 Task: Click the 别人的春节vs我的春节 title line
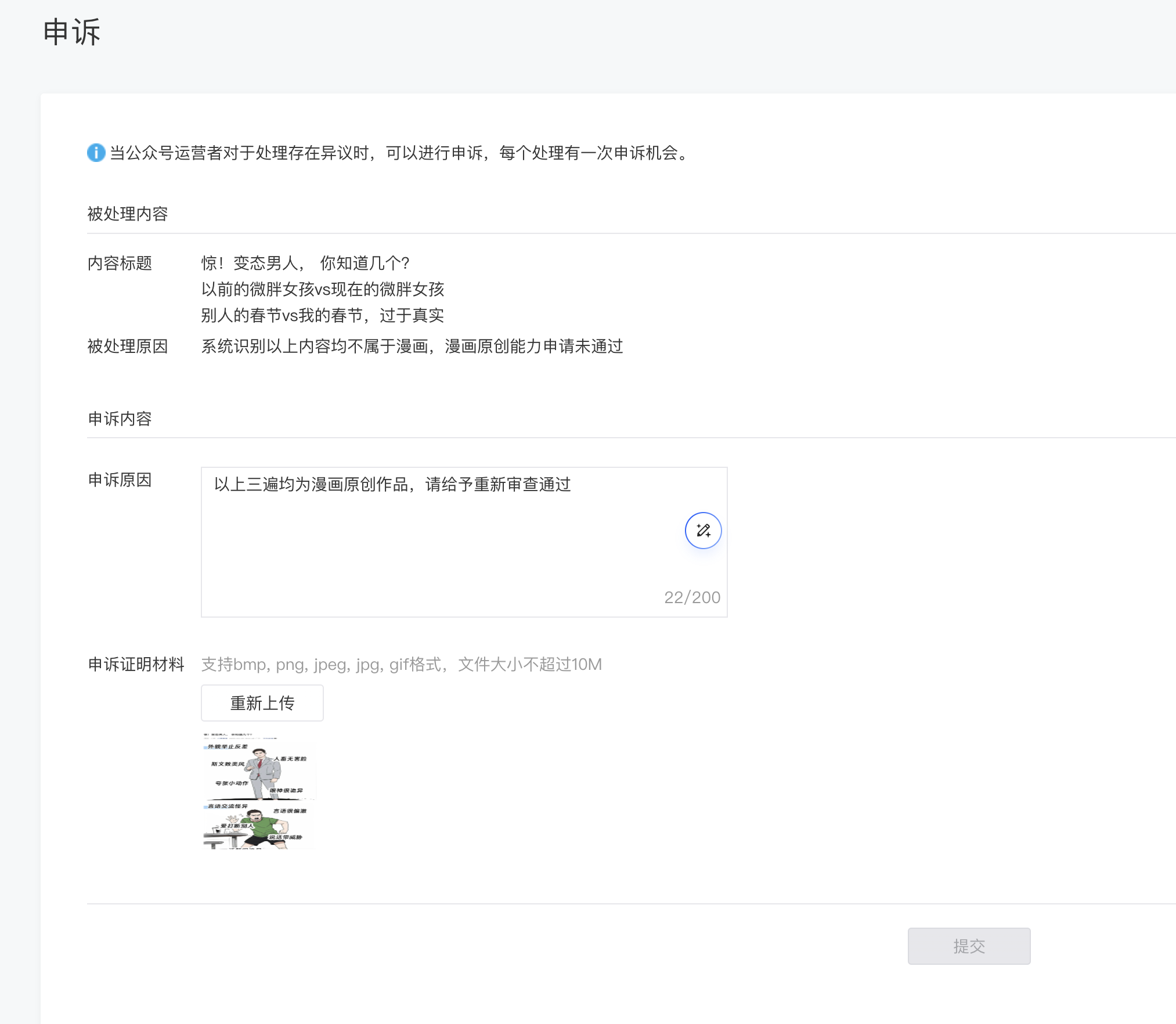(x=322, y=315)
